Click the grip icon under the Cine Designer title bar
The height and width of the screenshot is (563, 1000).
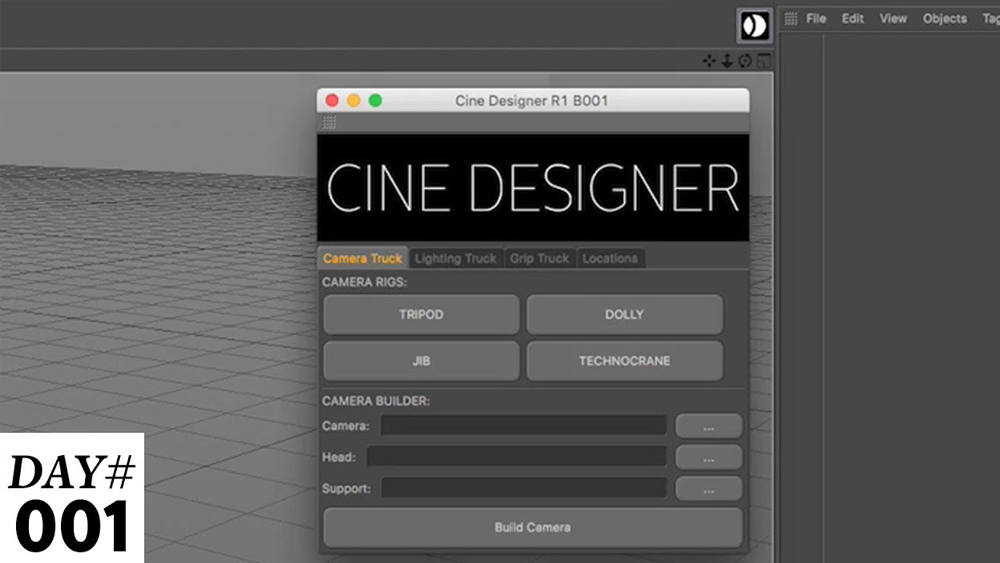pyautogui.click(x=329, y=122)
